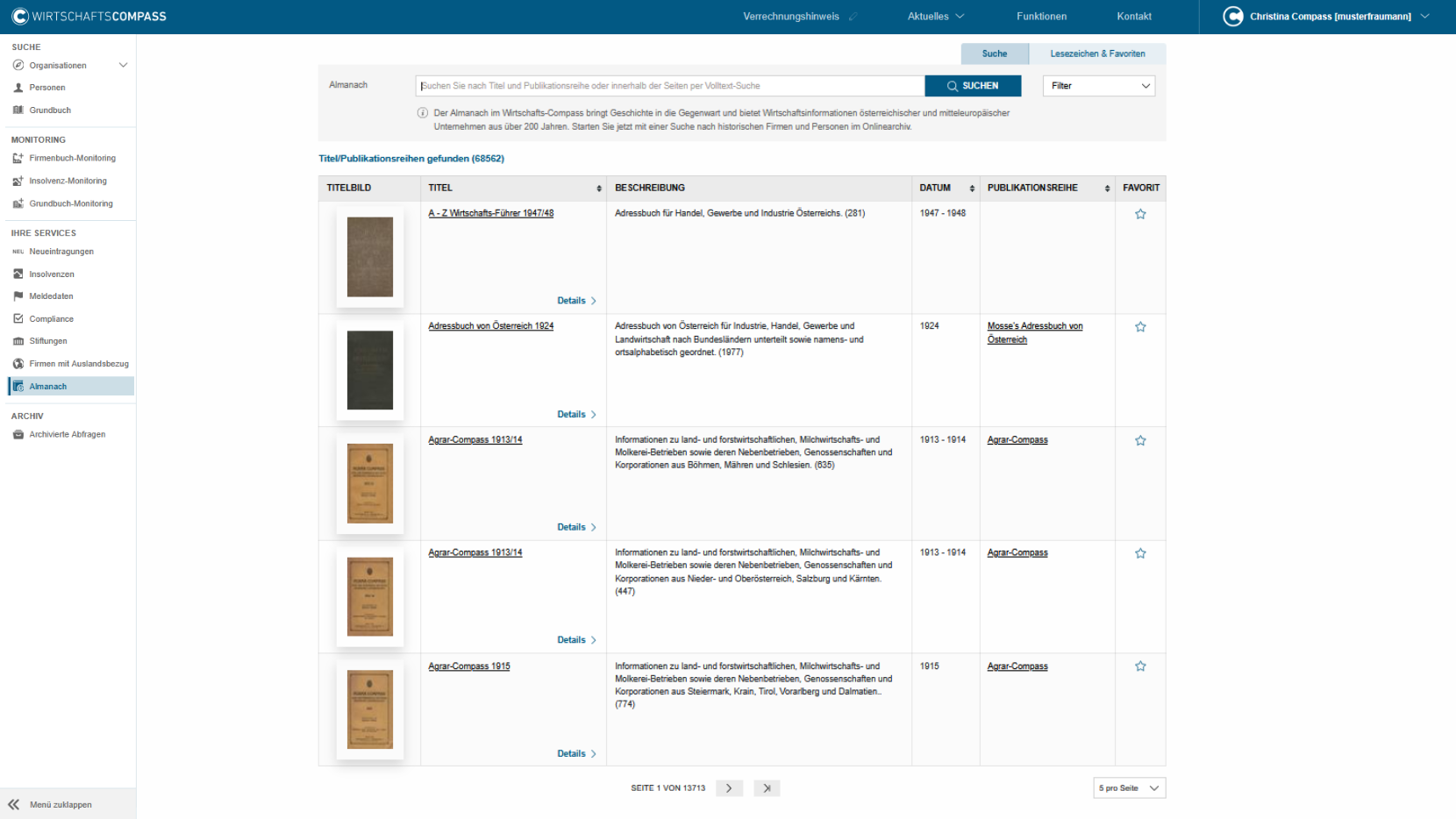Click the user account avatar icon
The height and width of the screenshot is (819, 1456).
point(1233,17)
